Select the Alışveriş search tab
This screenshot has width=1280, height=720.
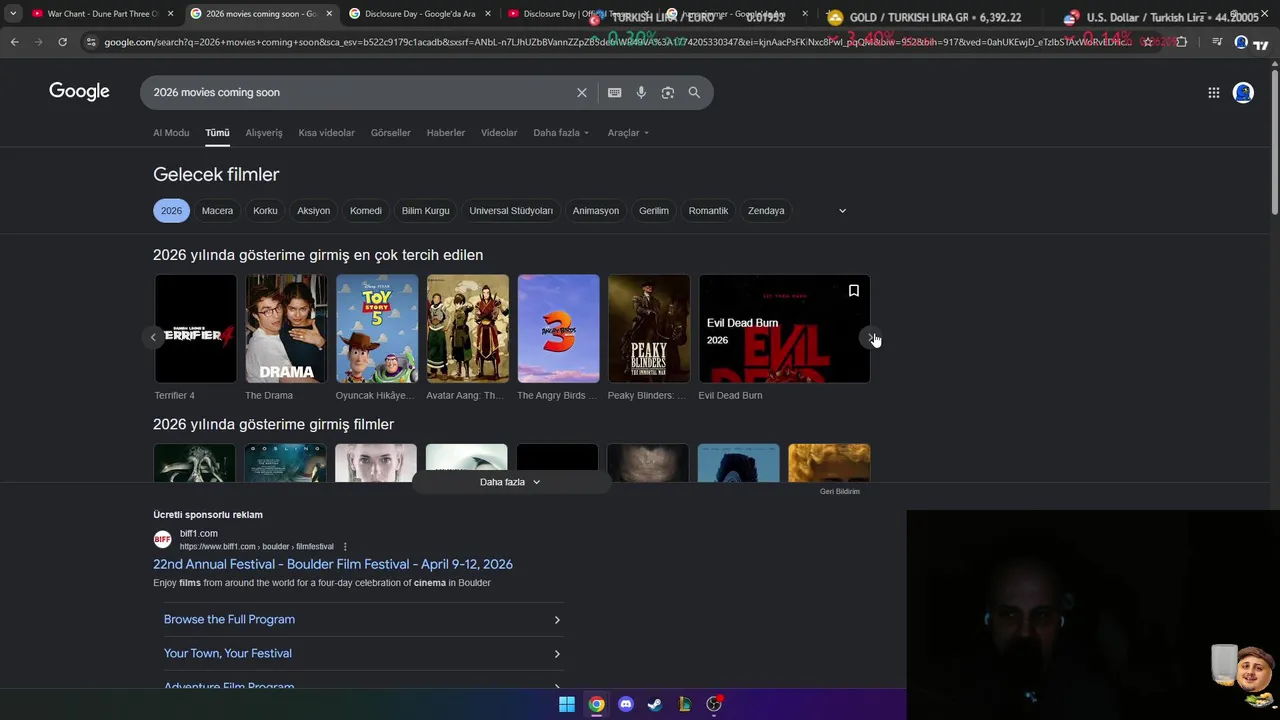264,132
